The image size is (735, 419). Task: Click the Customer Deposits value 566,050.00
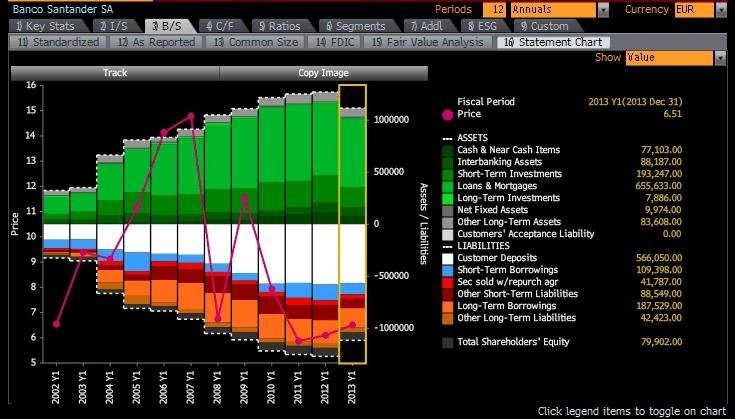tap(659, 258)
